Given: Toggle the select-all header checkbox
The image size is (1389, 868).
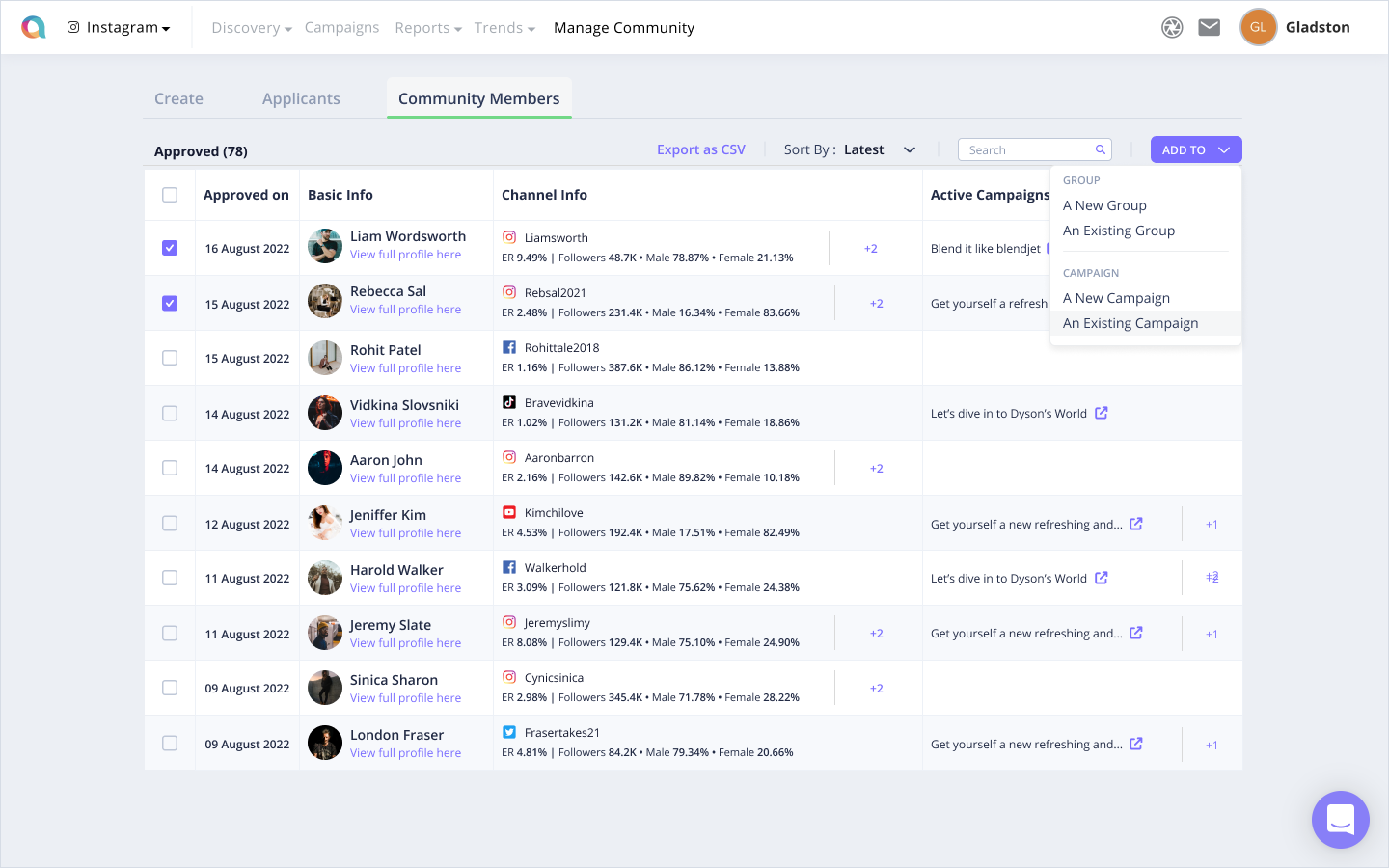Looking at the screenshot, I should pos(170,195).
